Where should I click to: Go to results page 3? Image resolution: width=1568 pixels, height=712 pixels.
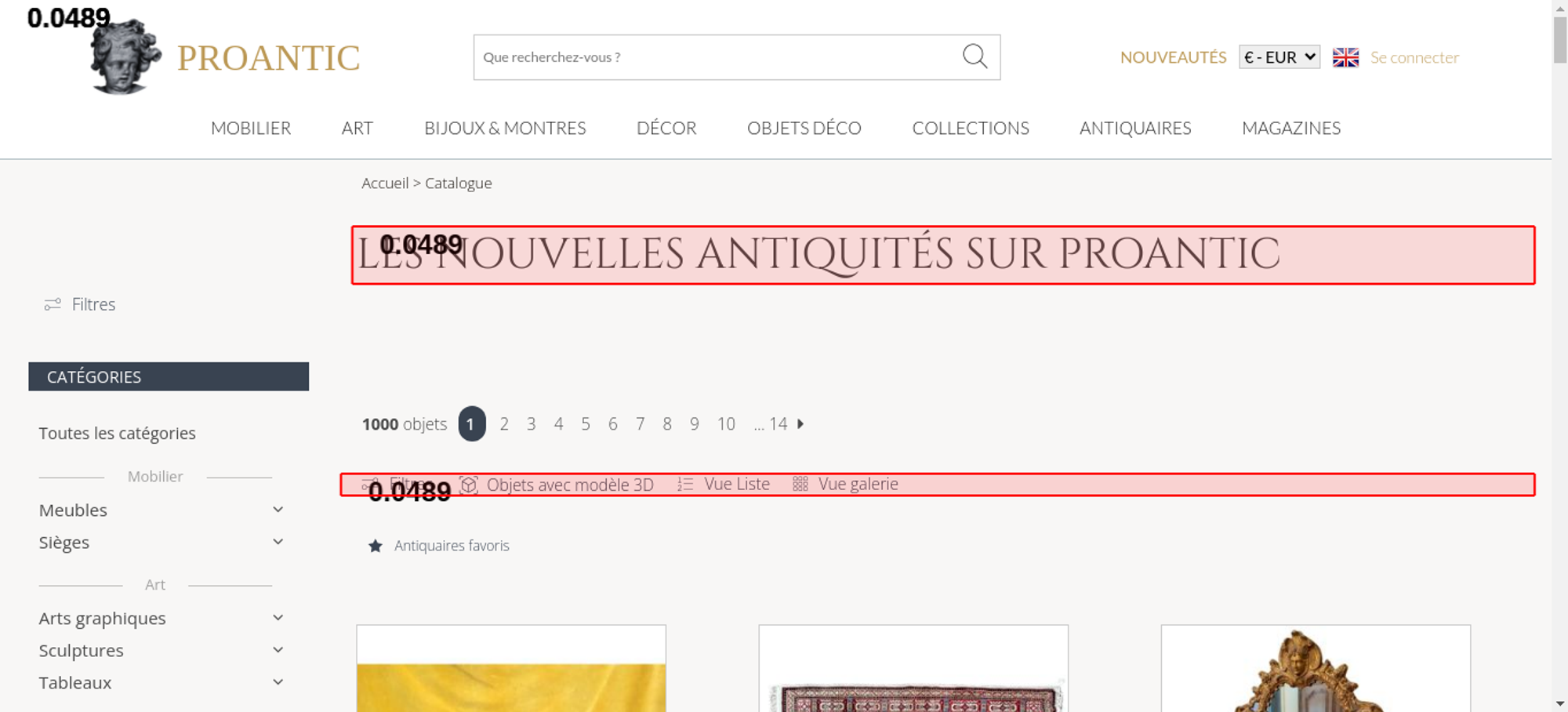532,424
